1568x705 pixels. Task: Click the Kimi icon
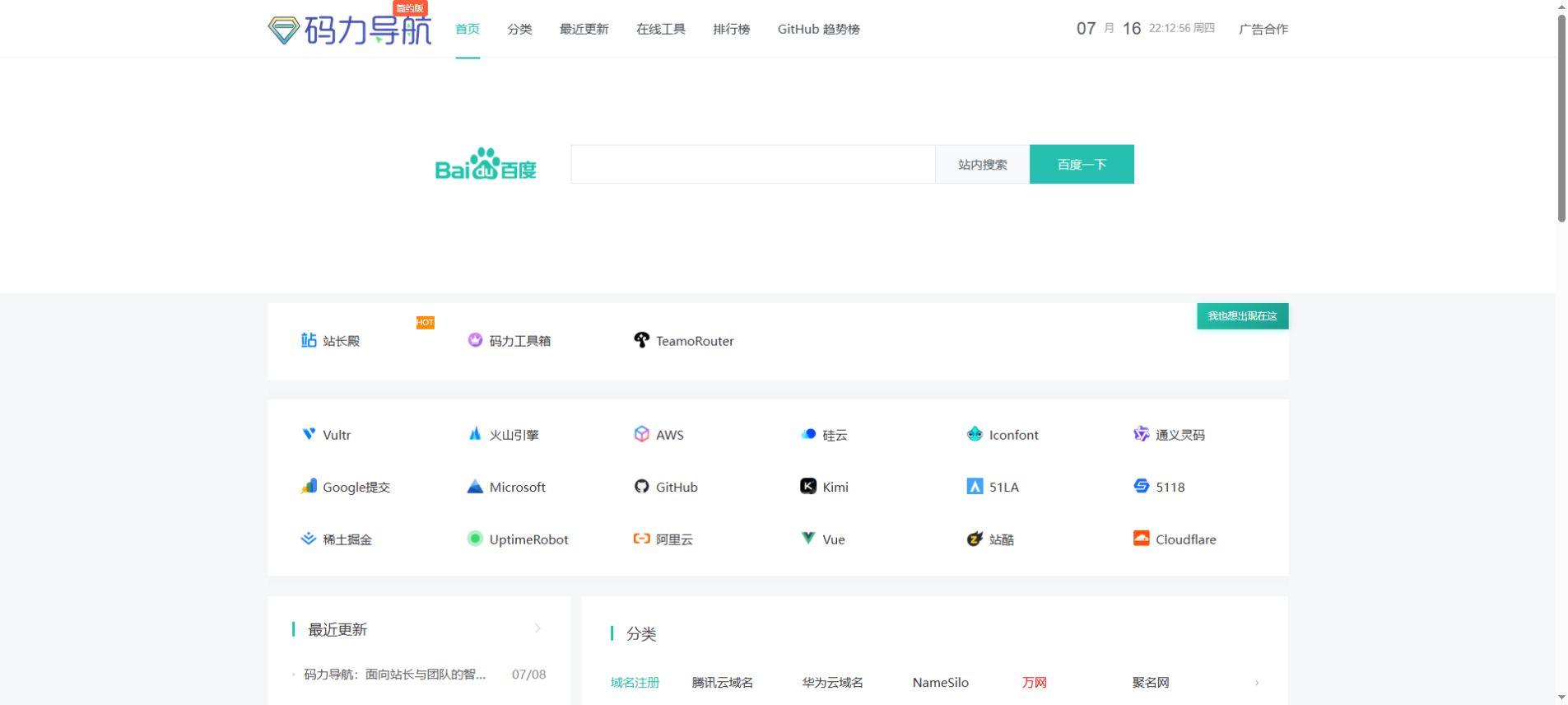point(808,487)
